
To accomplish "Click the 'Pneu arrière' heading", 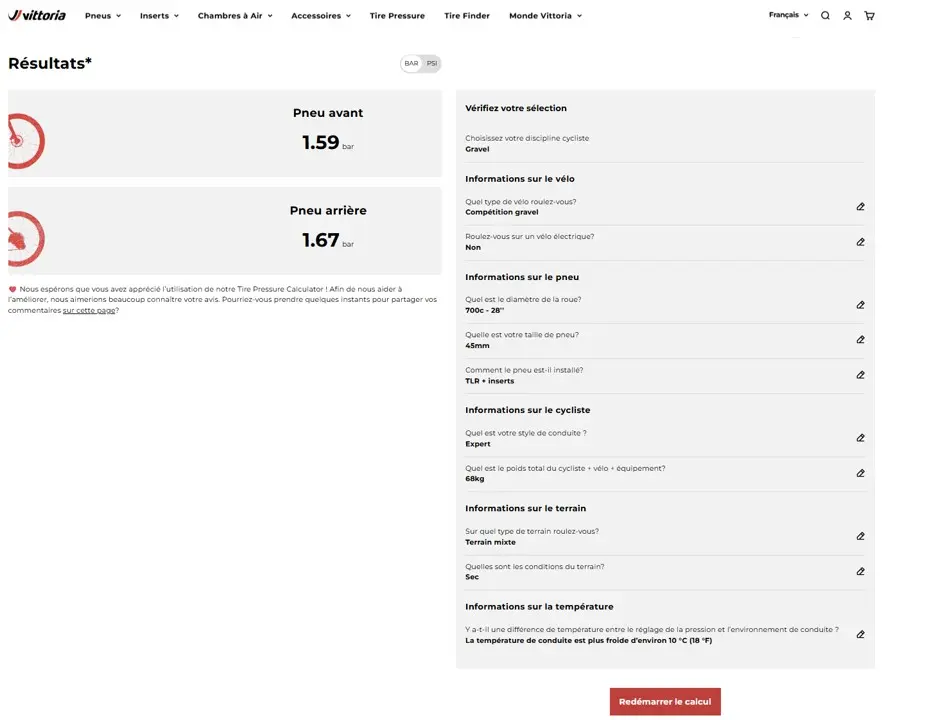I will pos(328,210).
